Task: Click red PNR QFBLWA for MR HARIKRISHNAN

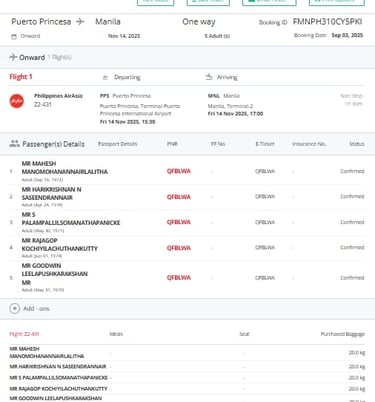Action: click(179, 197)
